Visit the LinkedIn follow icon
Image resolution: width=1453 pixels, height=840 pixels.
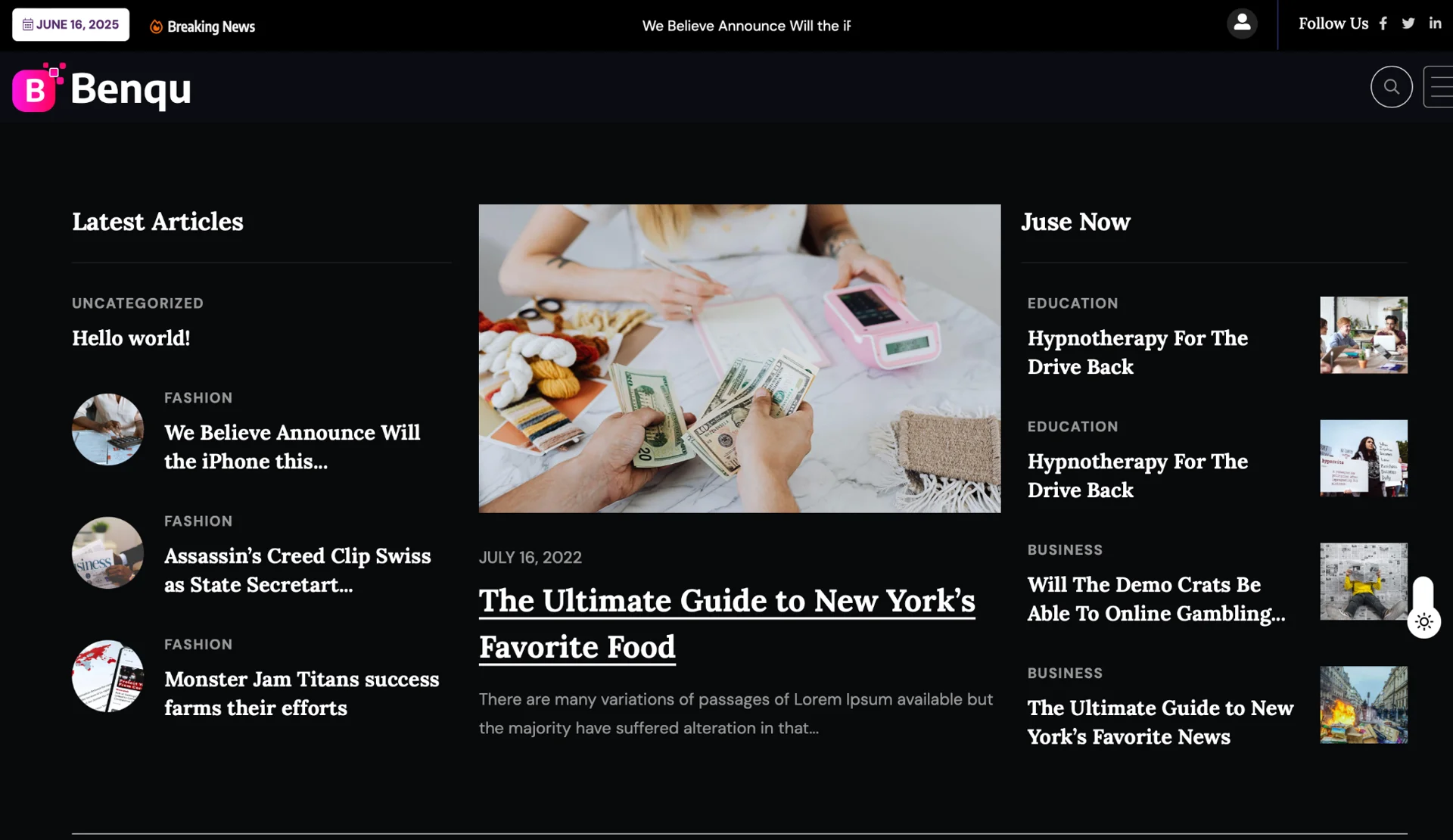[x=1435, y=23]
